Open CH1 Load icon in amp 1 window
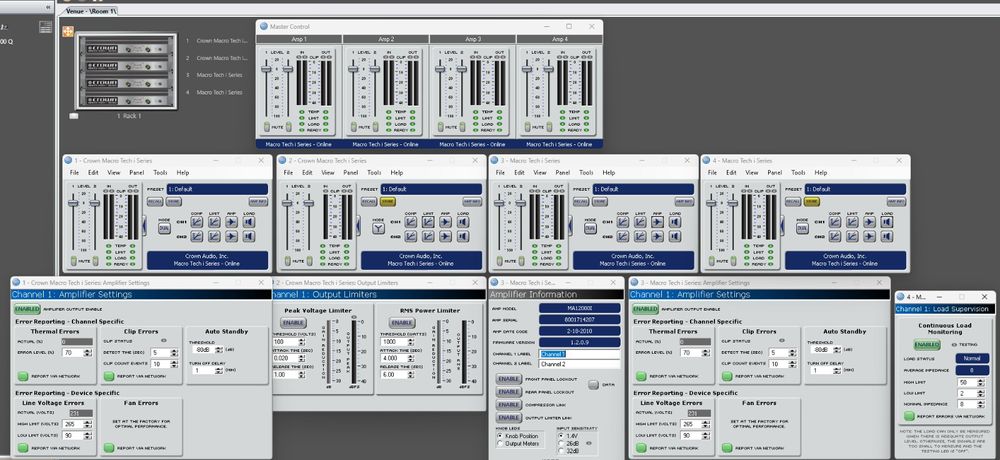Viewport: 1000px width, 460px height. click(x=248, y=222)
